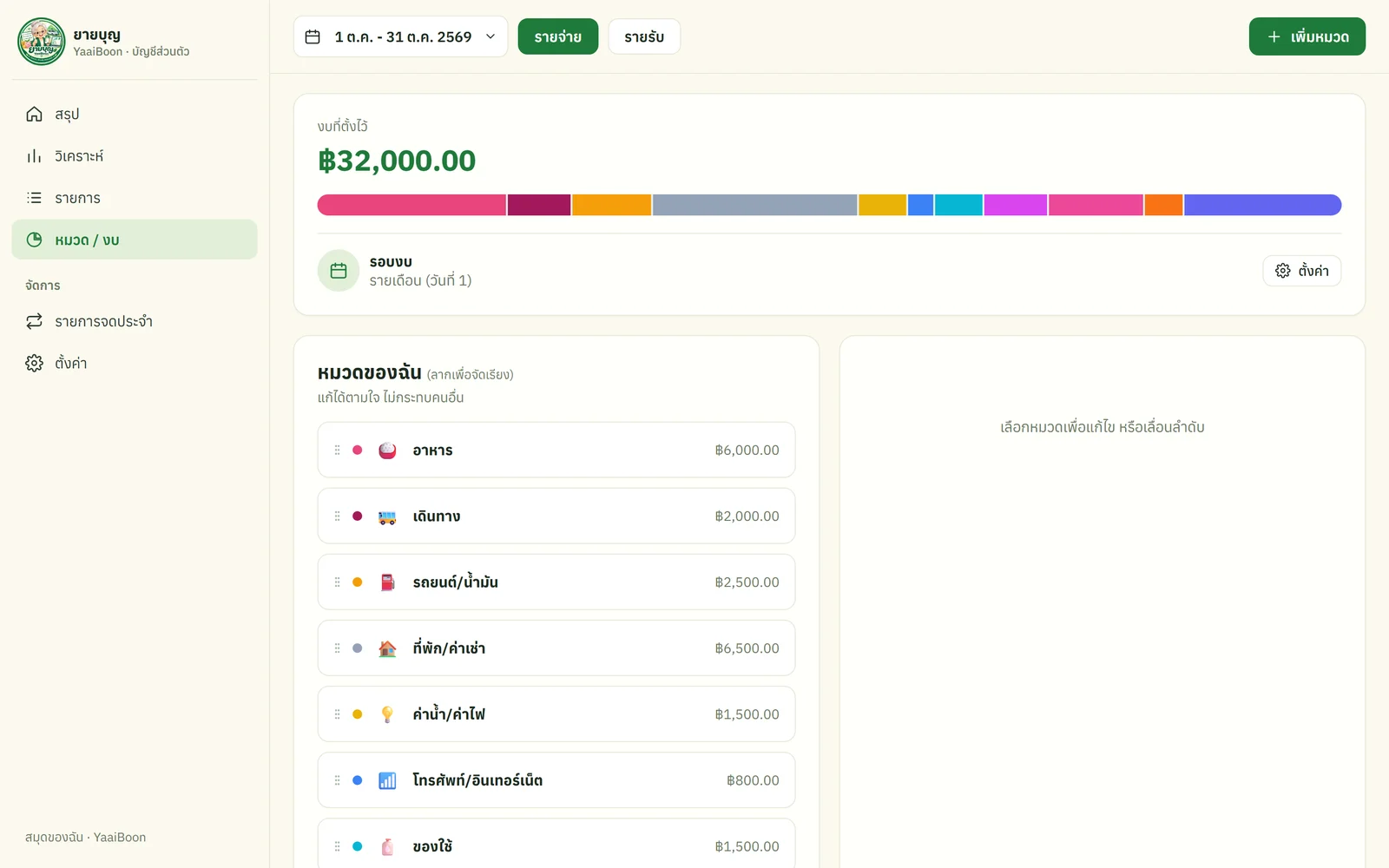Viewport: 1389px width, 868px height.
Task: Open the รายการ transactions page
Action: [x=135, y=198]
